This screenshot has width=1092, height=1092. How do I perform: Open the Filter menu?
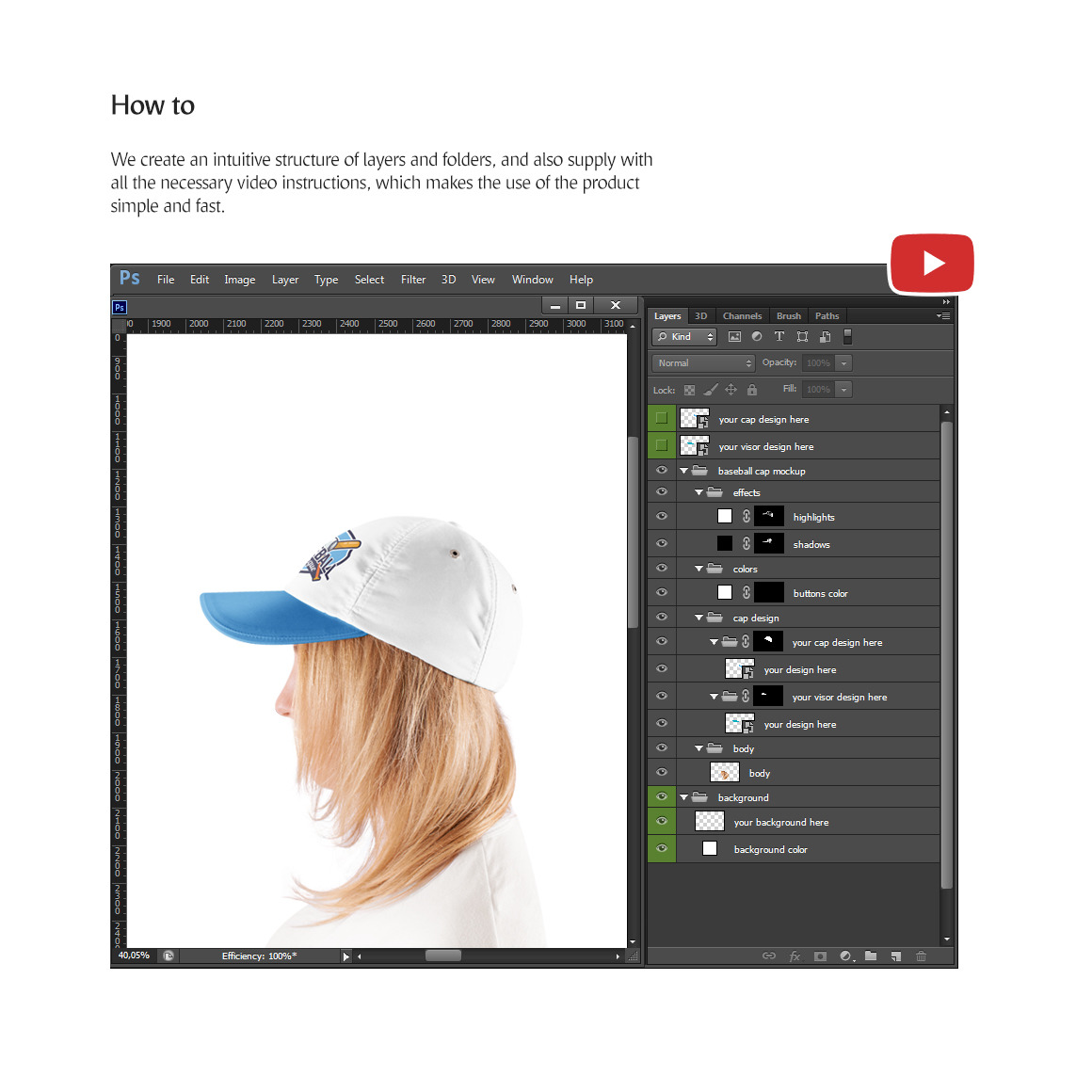(412, 280)
